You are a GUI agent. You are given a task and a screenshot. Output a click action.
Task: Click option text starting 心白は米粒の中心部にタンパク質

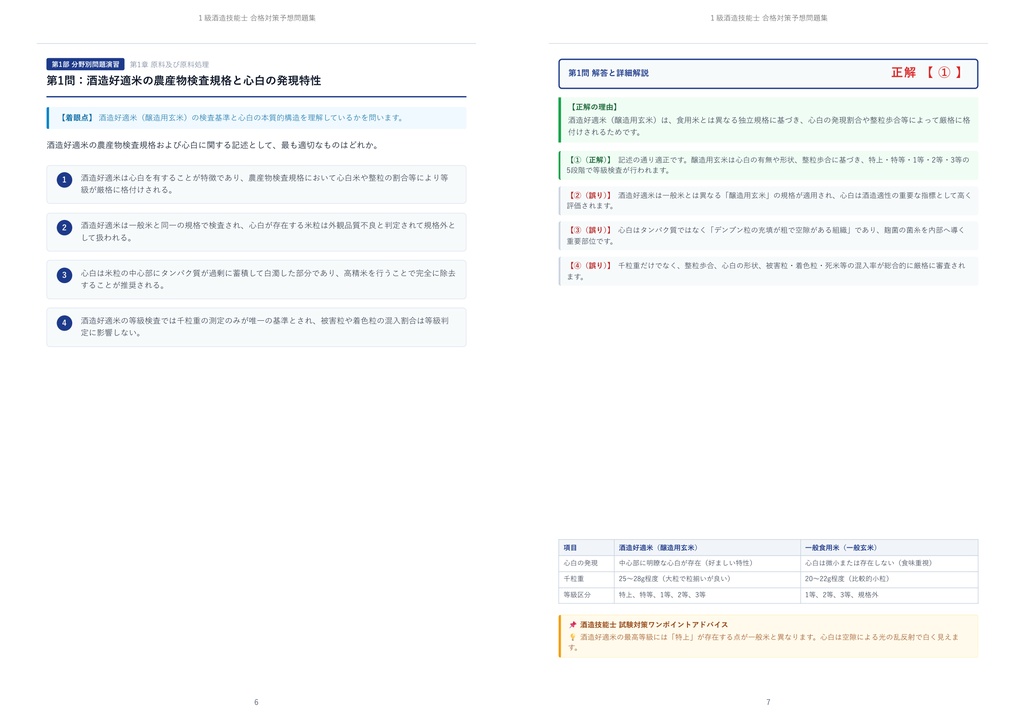tap(268, 279)
